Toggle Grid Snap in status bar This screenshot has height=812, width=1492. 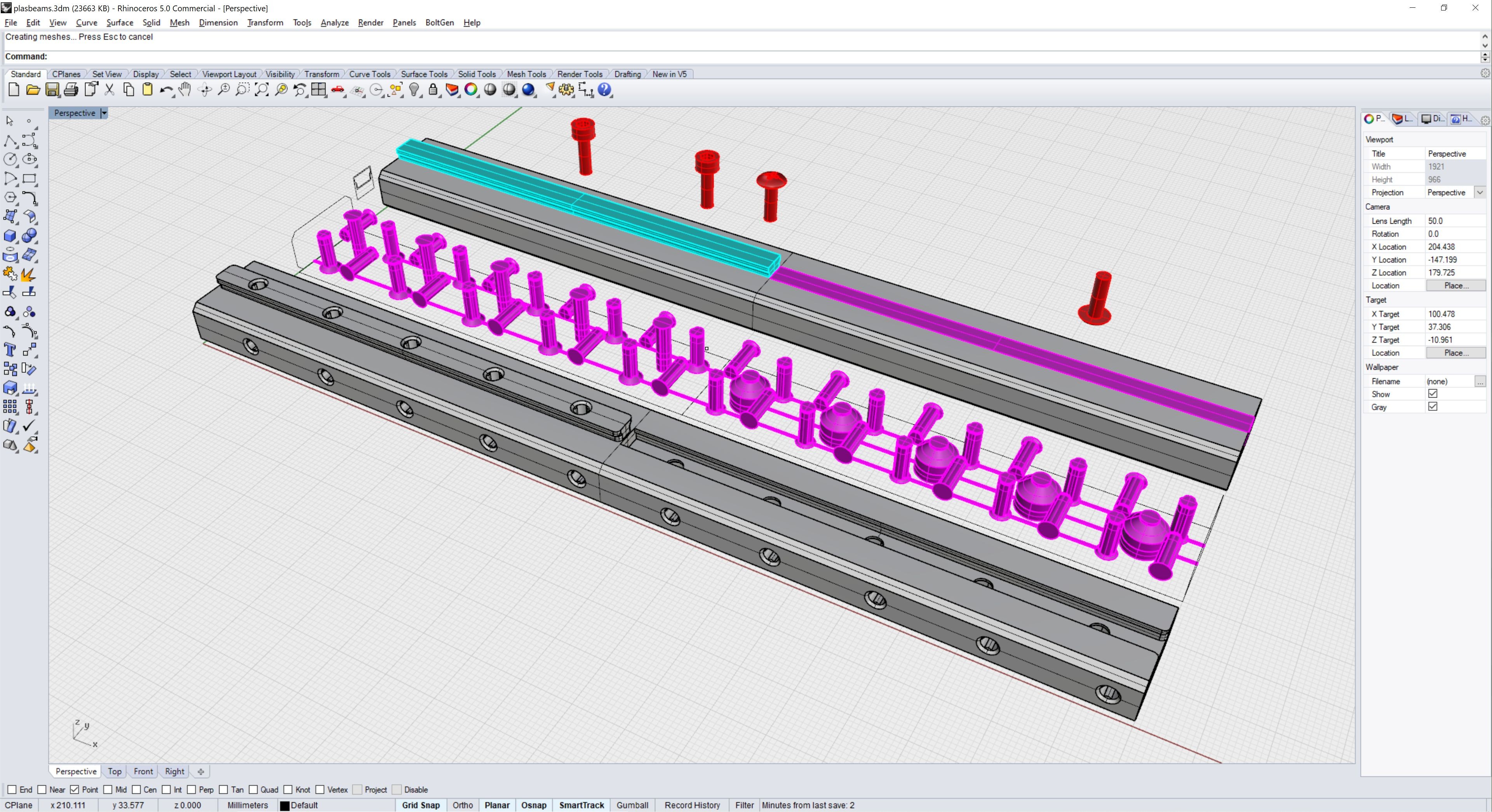click(421, 805)
